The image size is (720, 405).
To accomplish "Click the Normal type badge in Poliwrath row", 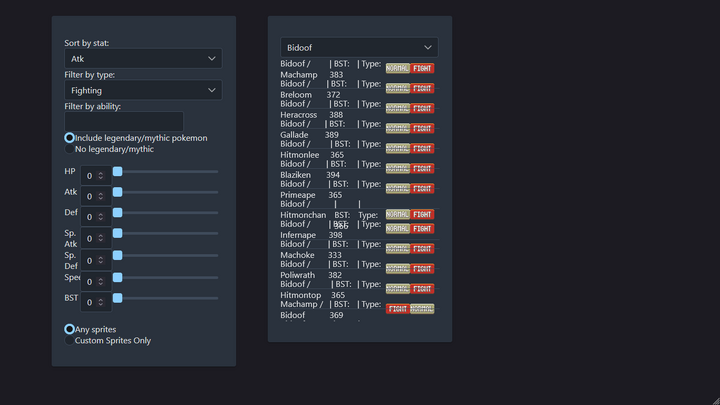I will coord(398,269).
